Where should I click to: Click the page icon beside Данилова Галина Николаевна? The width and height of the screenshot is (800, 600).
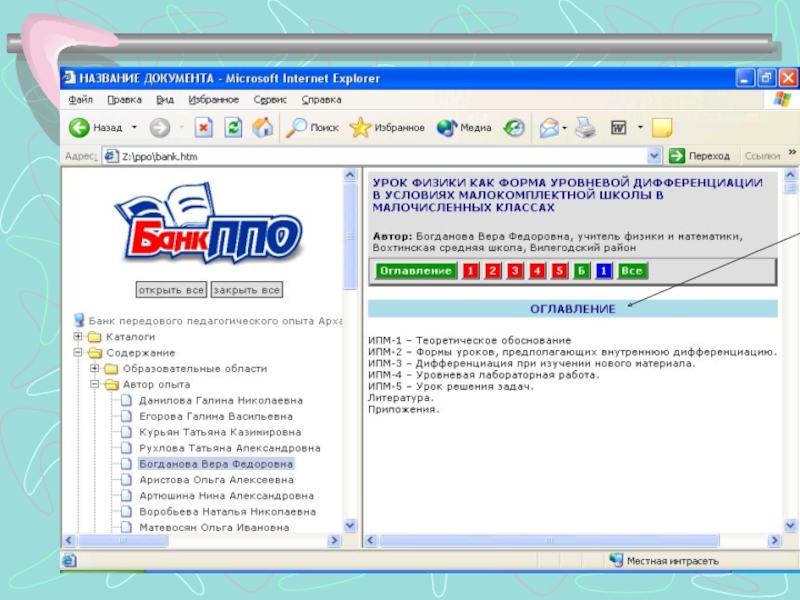click(x=126, y=401)
